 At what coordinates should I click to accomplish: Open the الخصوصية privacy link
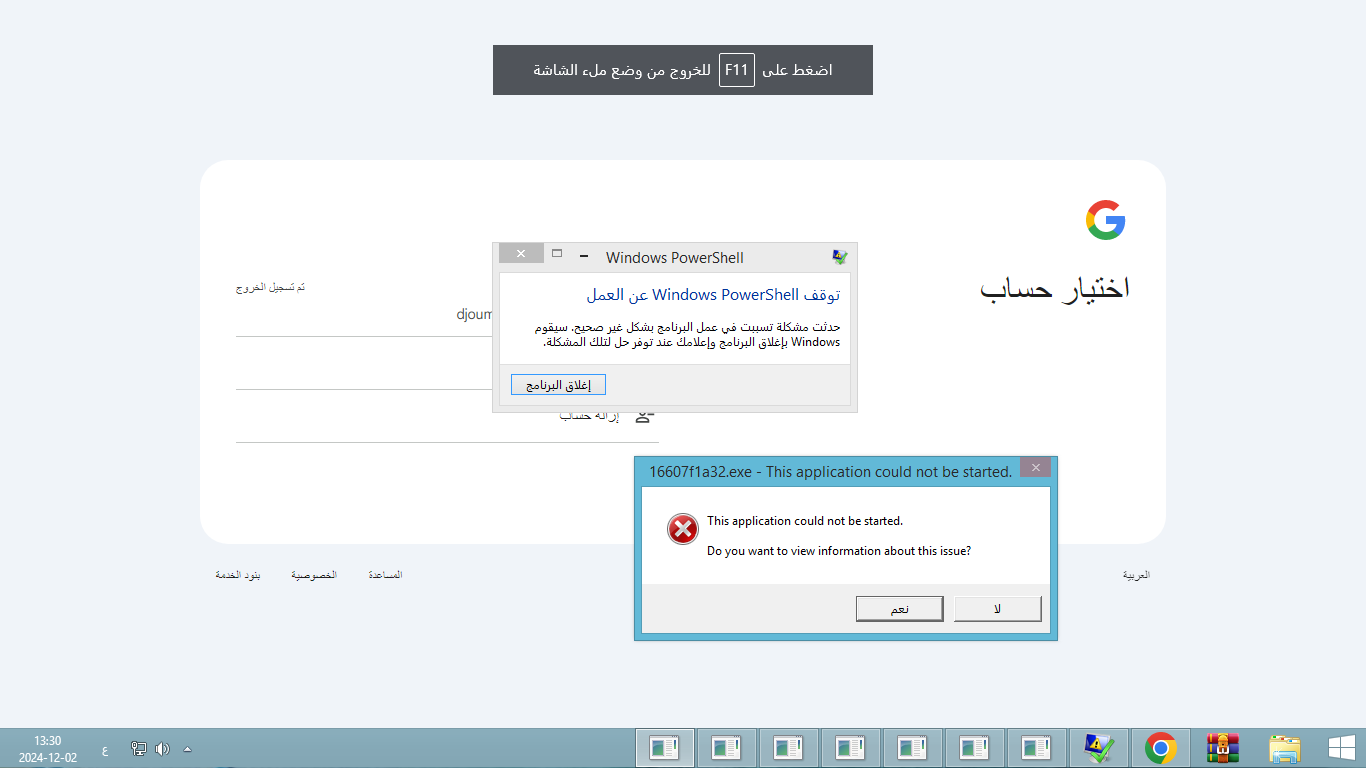[x=314, y=575]
